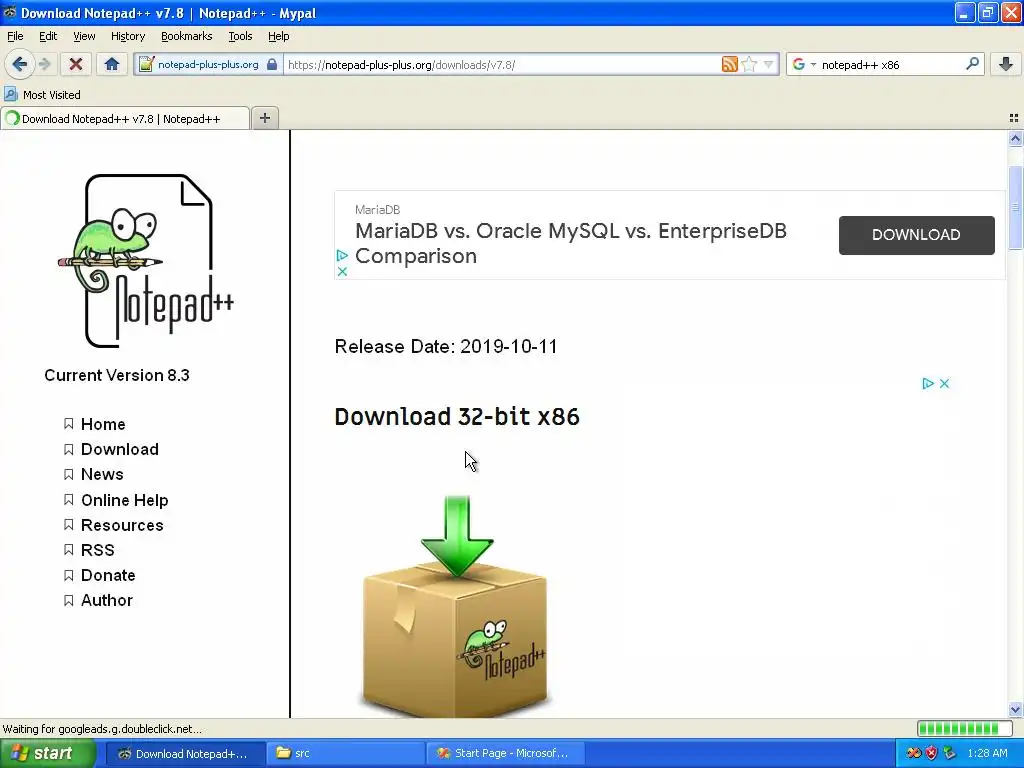
Task: Click the search magnifier icon
Action: [x=972, y=64]
